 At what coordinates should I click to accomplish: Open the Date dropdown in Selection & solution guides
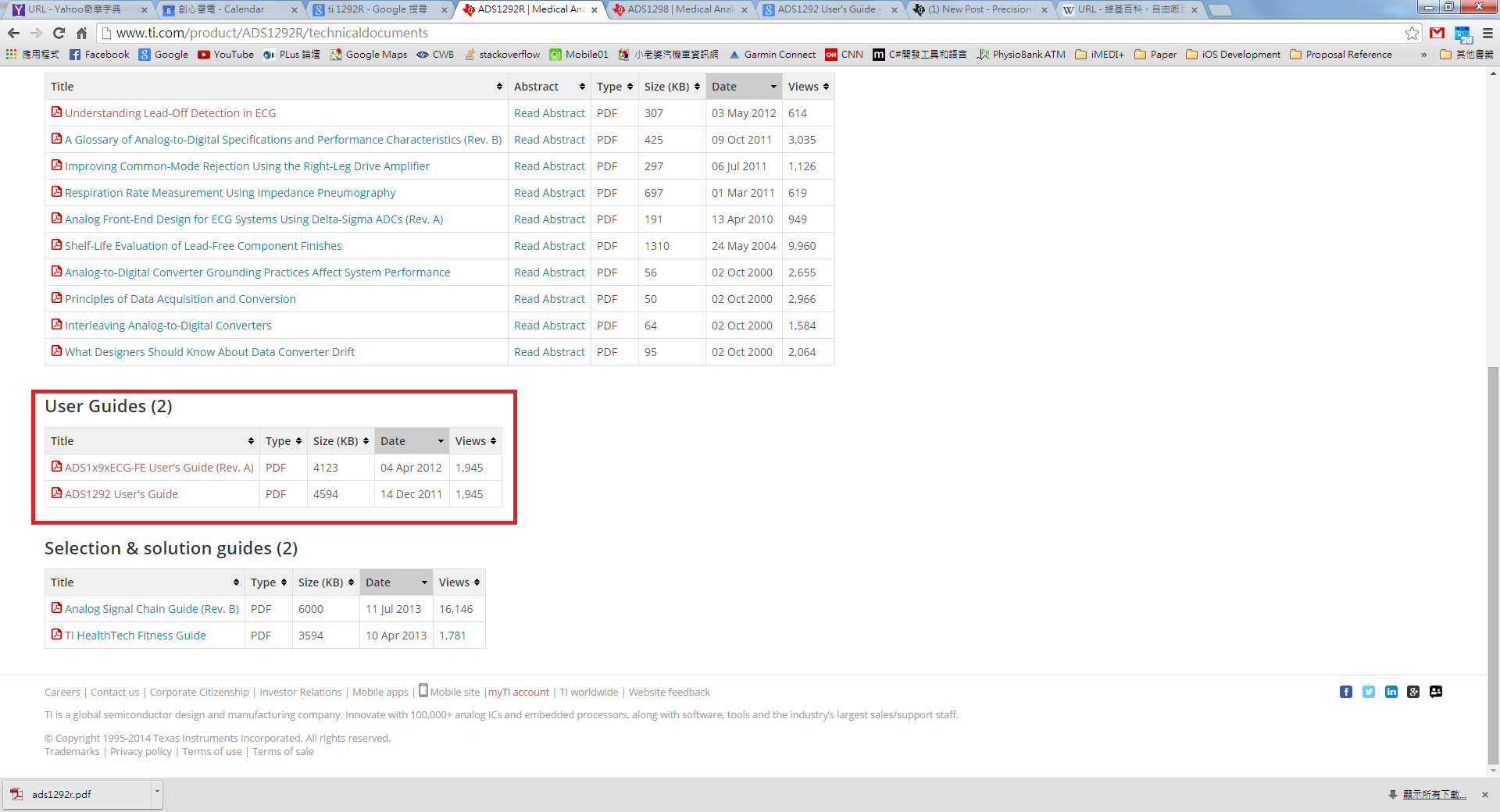[424, 582]
